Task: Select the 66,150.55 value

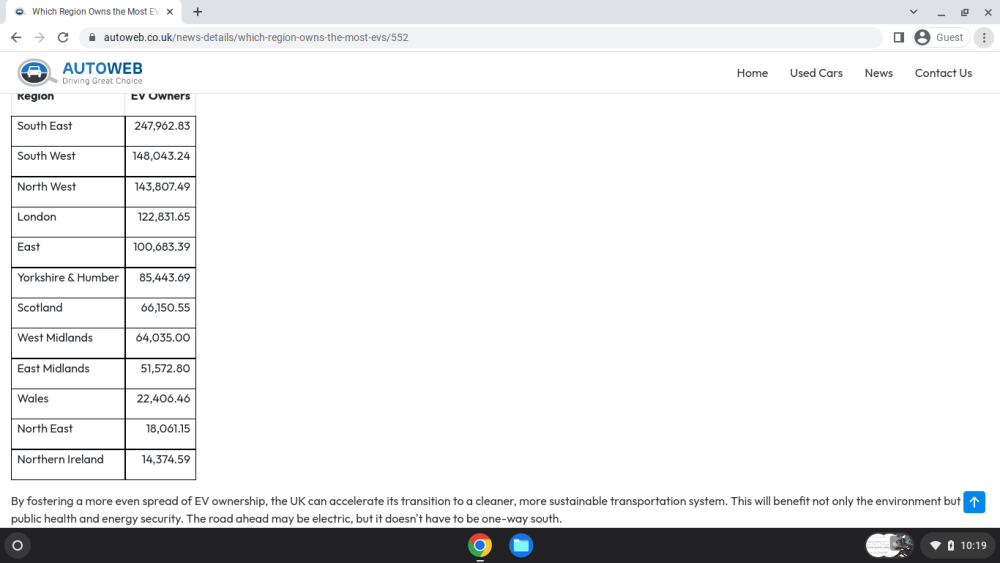Action: [165, 307]
